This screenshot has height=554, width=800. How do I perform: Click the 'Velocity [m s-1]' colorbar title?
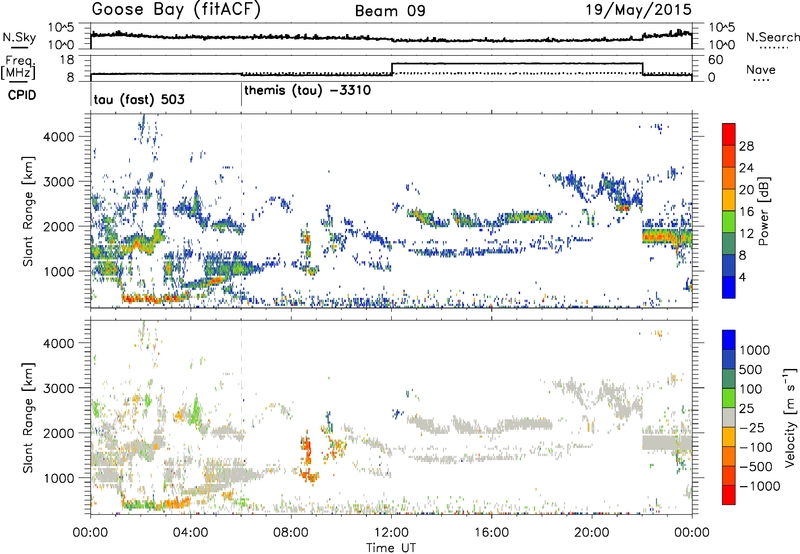(791, 417)
